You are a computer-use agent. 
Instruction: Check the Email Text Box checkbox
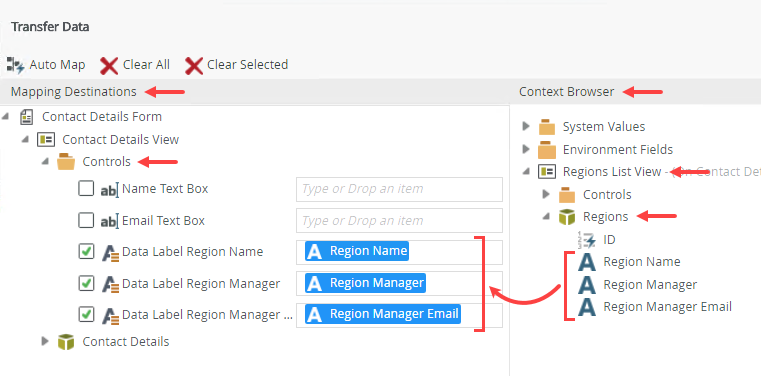86,221
